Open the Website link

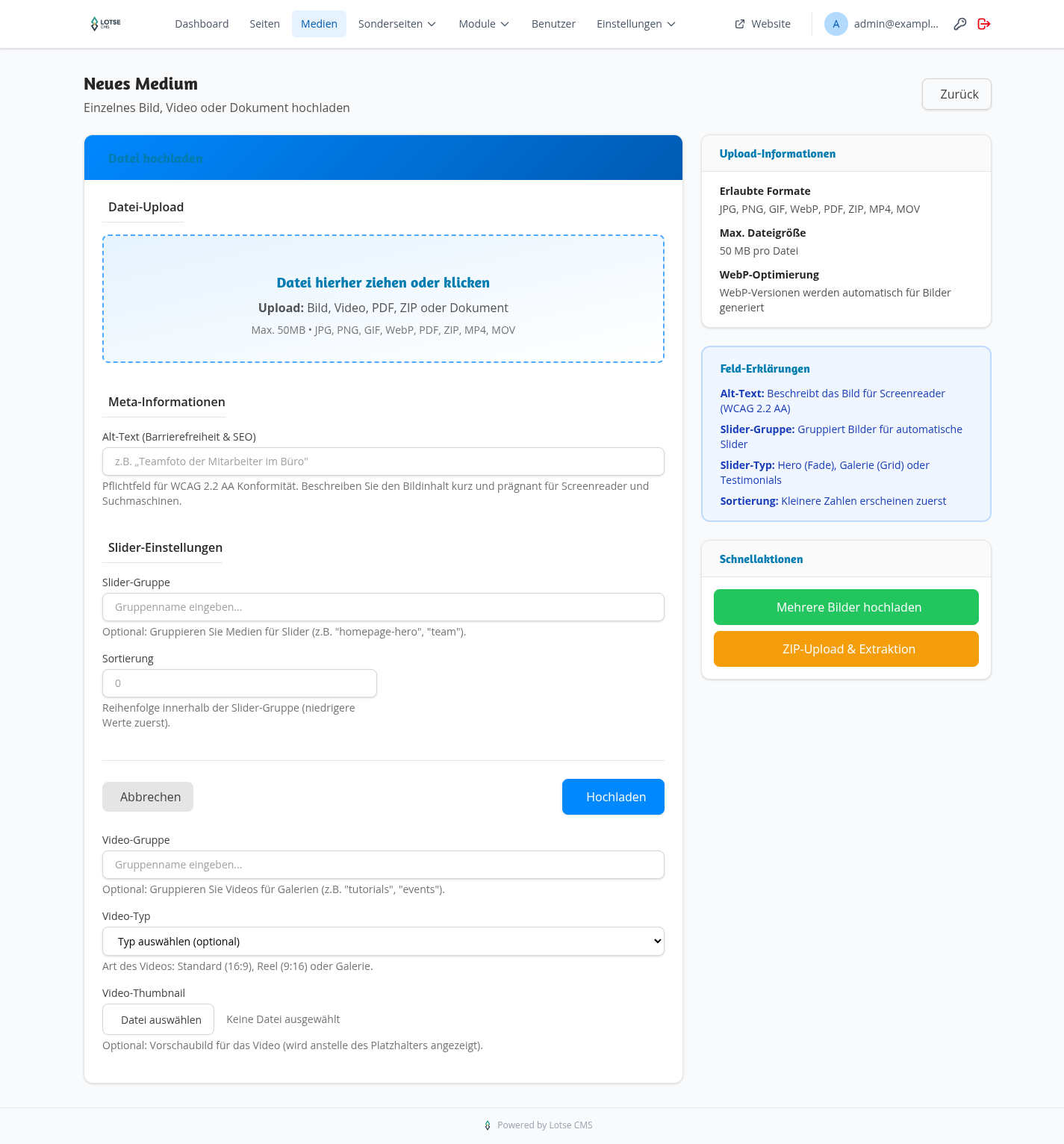(x=763, y=24)
